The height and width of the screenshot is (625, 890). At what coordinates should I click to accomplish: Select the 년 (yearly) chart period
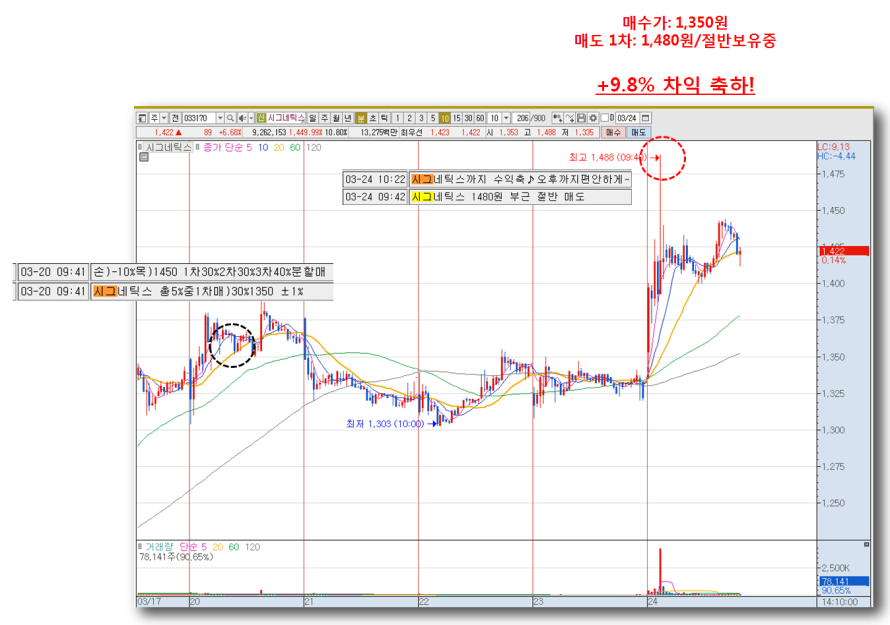point(348,118)
